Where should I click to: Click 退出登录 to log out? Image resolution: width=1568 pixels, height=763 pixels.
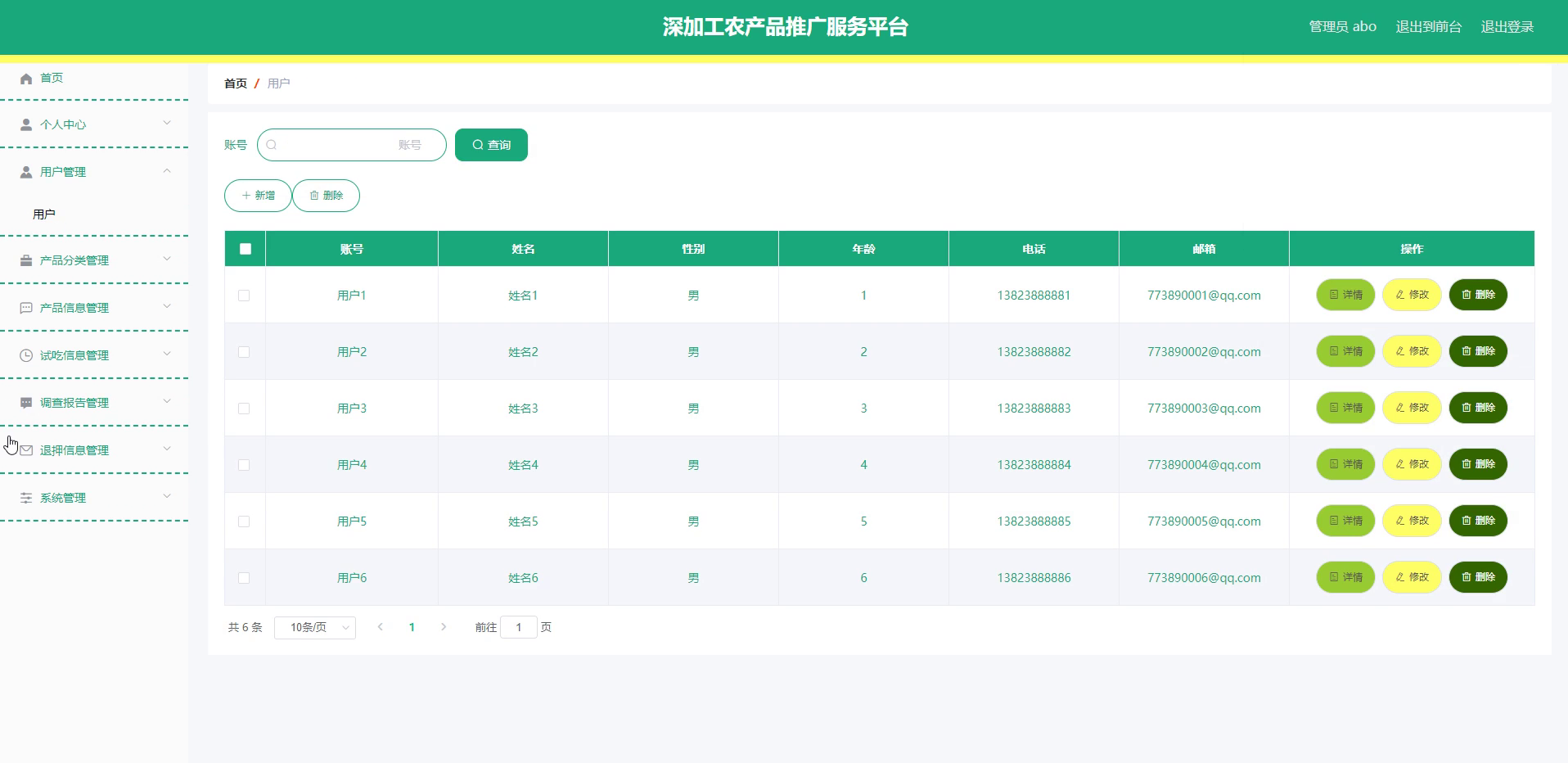pyautogui.click(x=1507, y=27)
